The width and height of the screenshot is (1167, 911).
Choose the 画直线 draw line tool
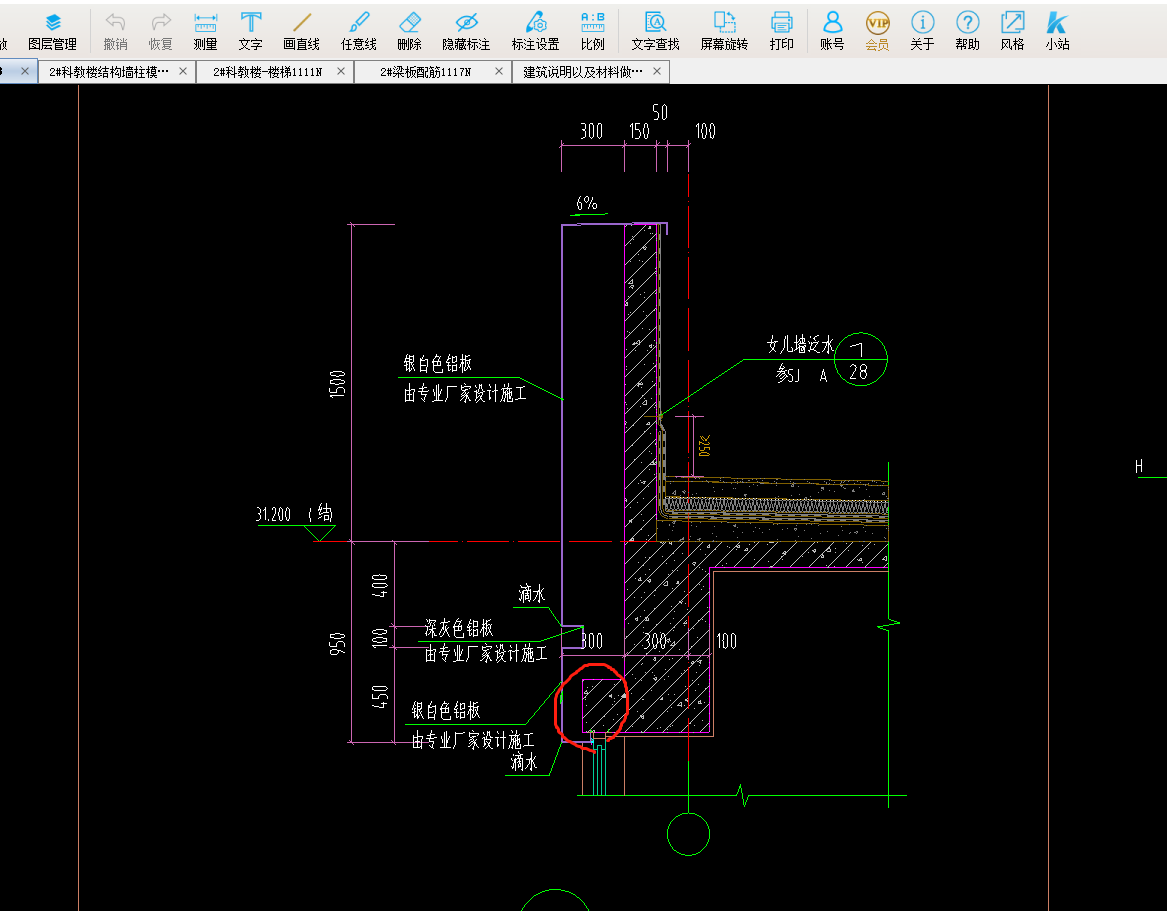(x=301, y=31)
